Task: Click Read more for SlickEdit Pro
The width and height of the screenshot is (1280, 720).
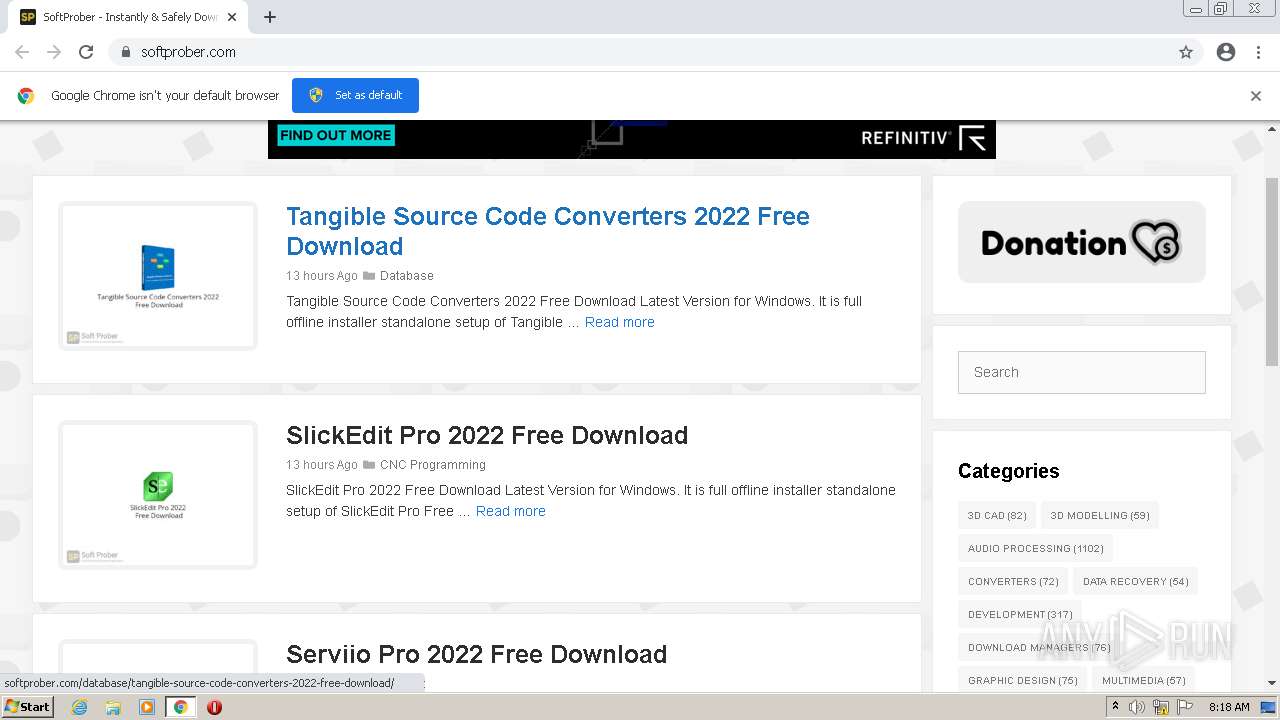Action: [511, 511]
